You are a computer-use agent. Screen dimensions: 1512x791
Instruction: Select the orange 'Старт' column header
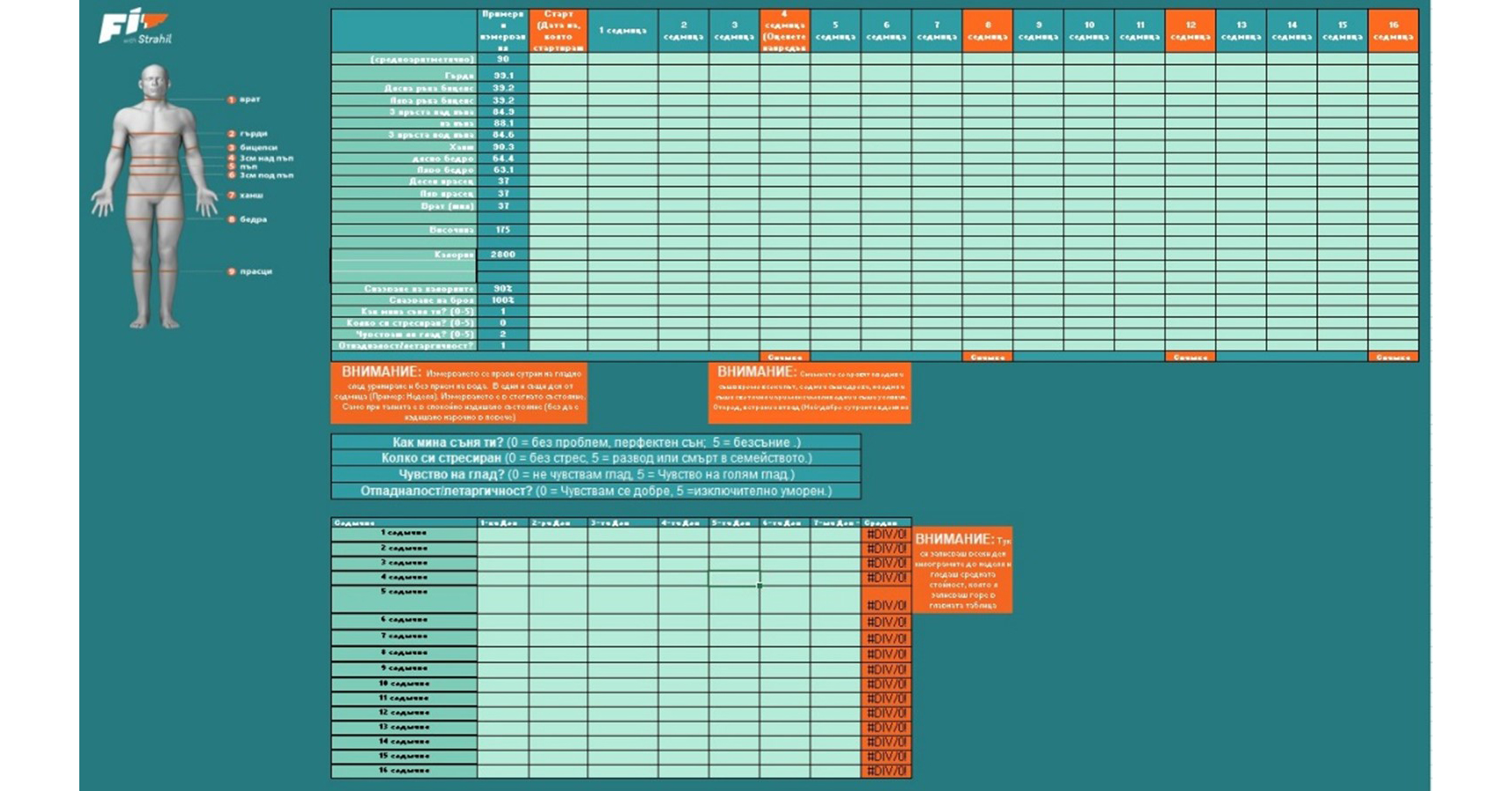point(559,31)
